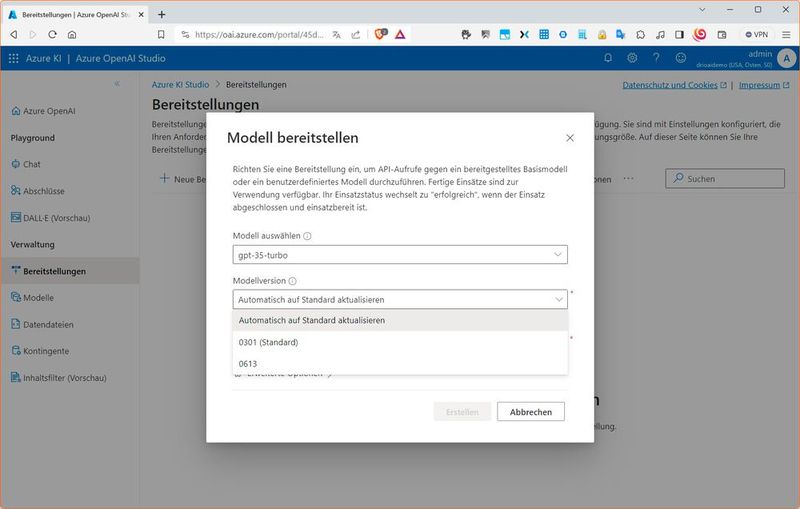800x509 pixels.
Task: Open the settings gear in header
Action: (x=632, y=58)
